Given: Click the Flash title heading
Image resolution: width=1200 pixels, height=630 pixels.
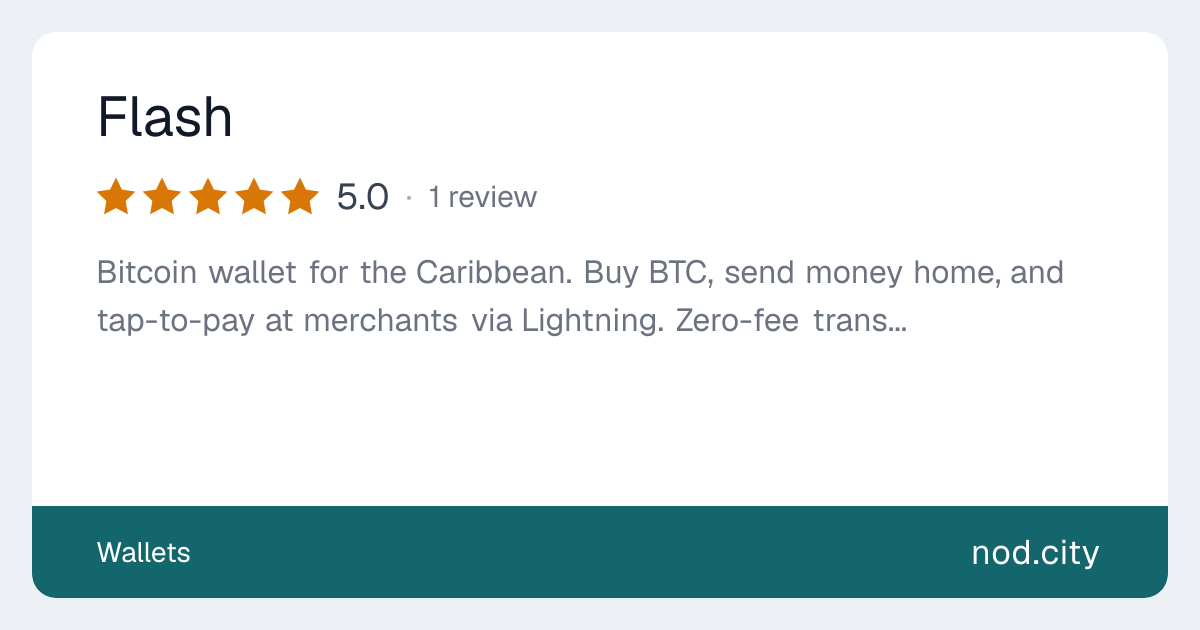Looking at the screenshot, I should click(x=165, y=118).
